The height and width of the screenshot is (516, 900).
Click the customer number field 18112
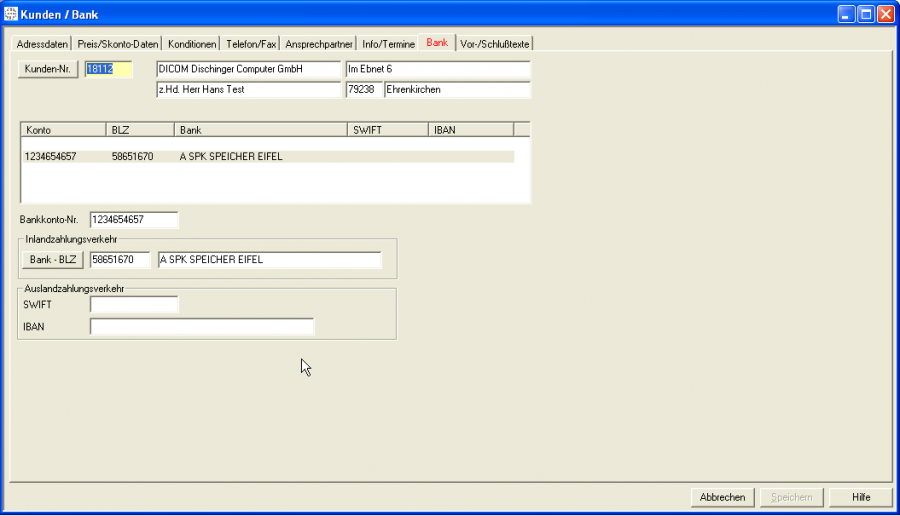point(108,69)
